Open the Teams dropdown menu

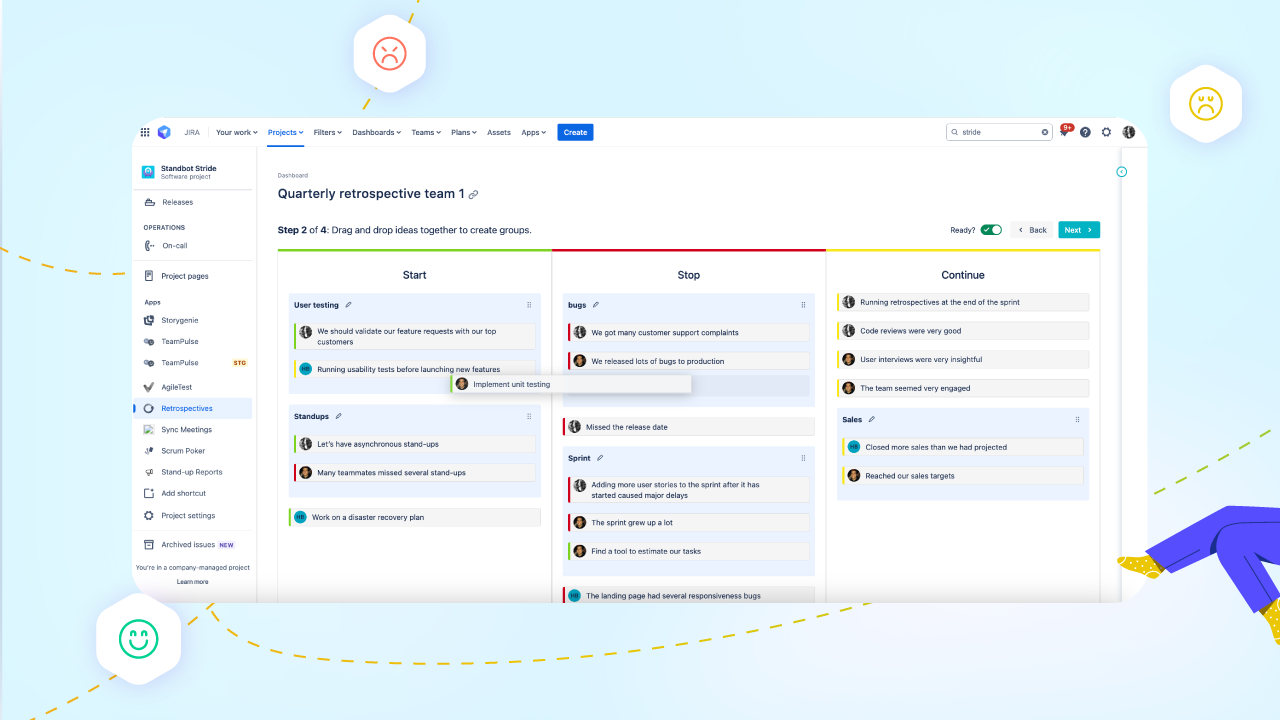(x=425, y=131)
